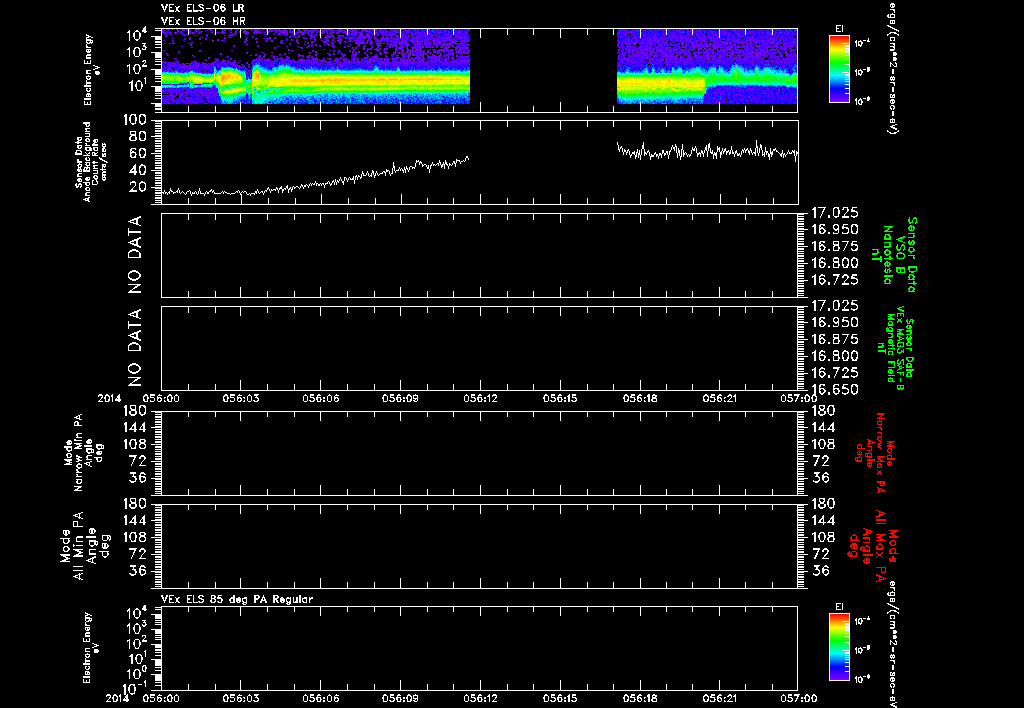Click the ELS-06 spectrogram segment after the data gap
Image resolution: width=1024 pixels, height=708 pixels.
[x=707, y=66]
